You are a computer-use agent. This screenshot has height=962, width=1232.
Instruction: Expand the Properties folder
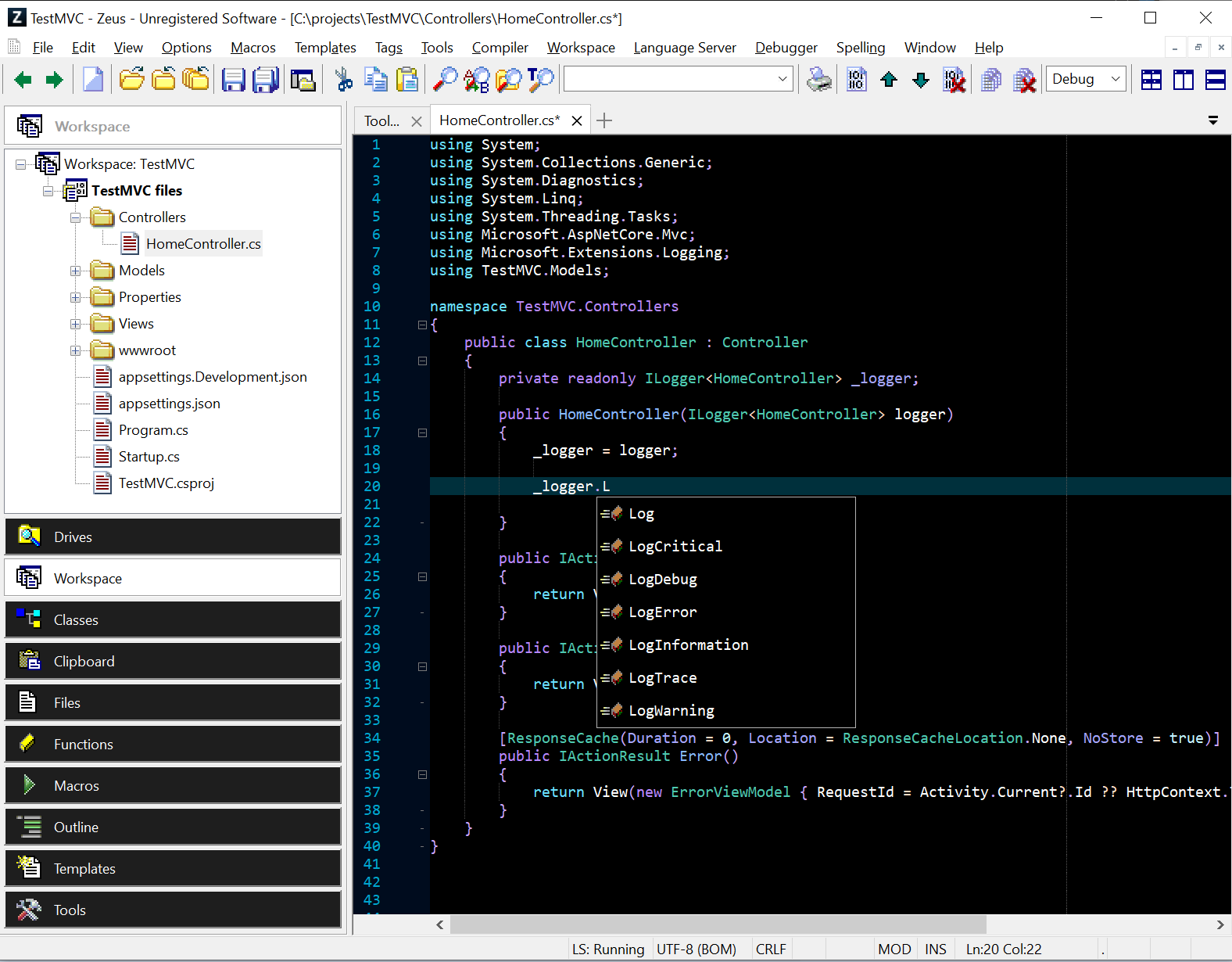coord(76,297)
